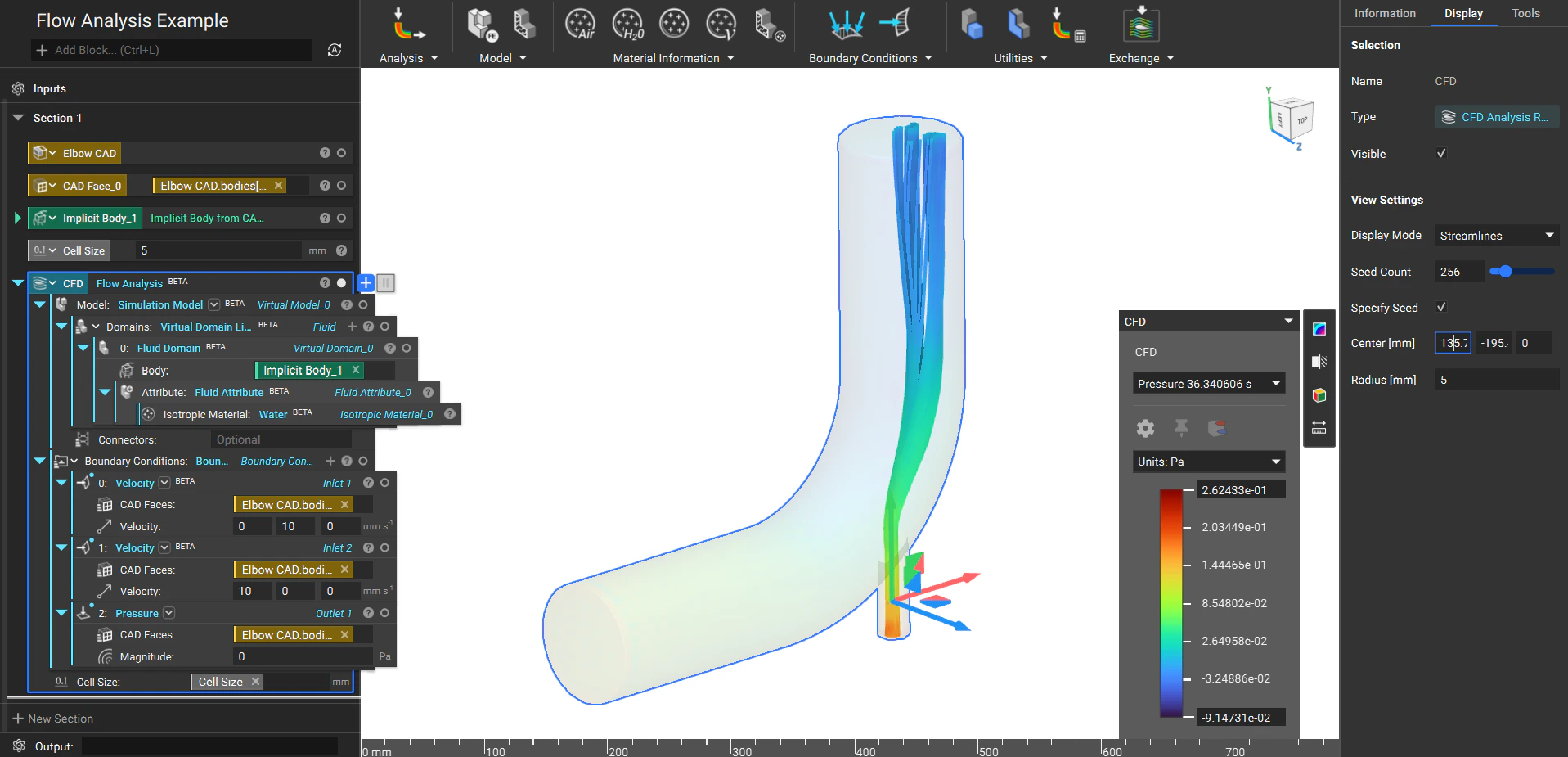This screenshot has height=757, width=1568.
Task: Open the Tools tab in the right panel
Action: 1525,13
